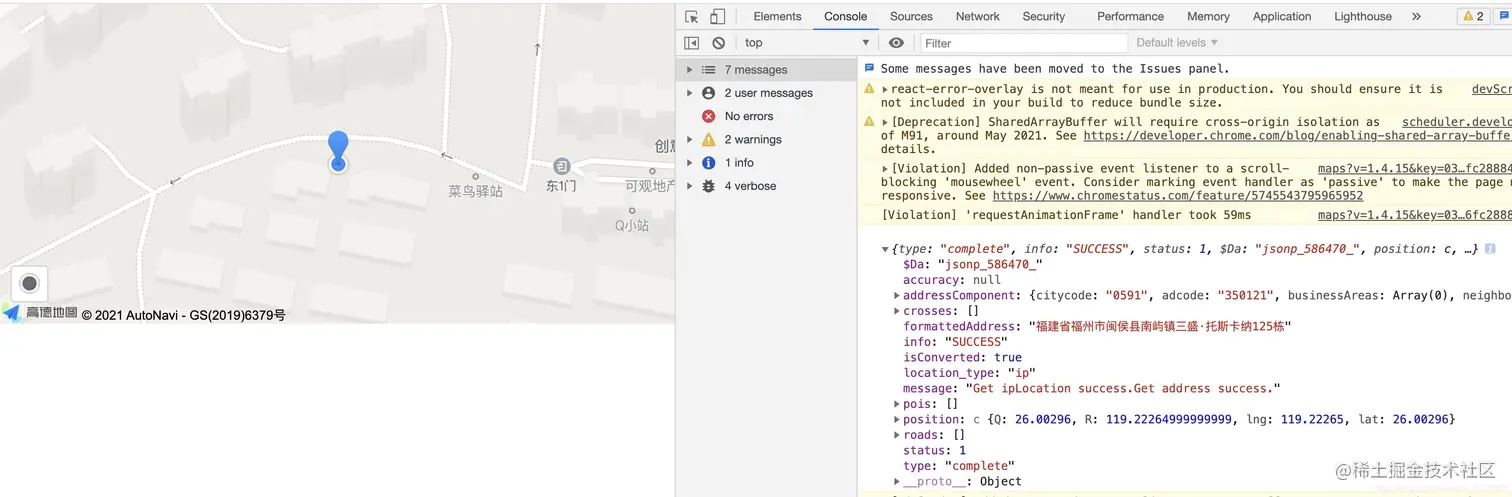The width and height of the screenshot is (1512, 497).
Task: Open the developer.chrome.com shared-array-buffer link
Action: click(x=1297, y=136)
